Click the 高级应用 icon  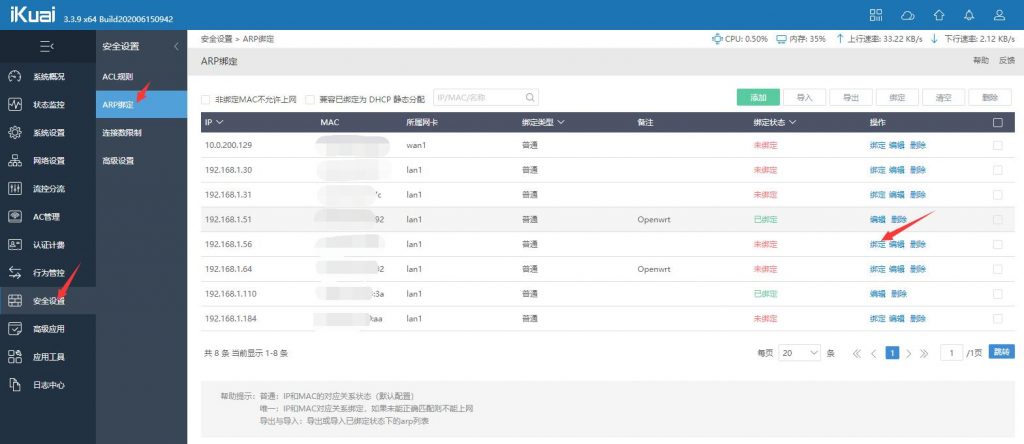pyautogui.click(x=14, y=329)
